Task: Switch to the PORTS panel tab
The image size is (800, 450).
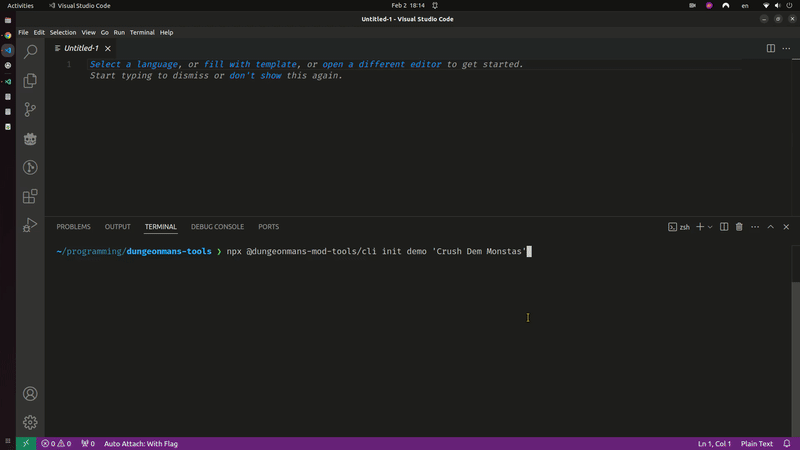Action: coord(268,227)
